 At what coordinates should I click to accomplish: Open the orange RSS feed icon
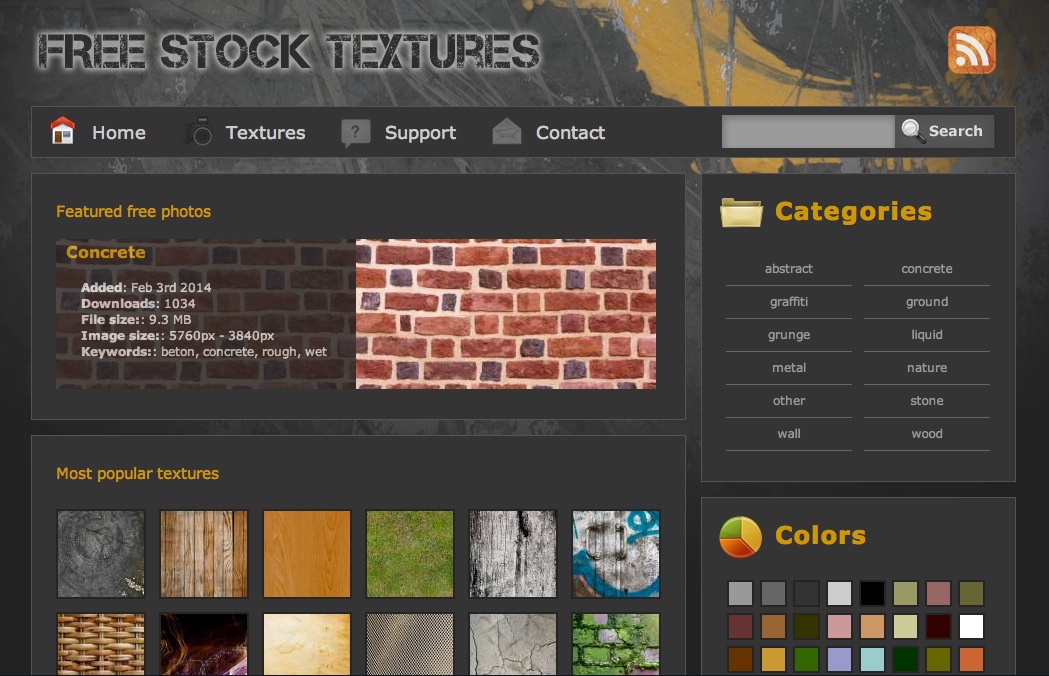point(971,50)
